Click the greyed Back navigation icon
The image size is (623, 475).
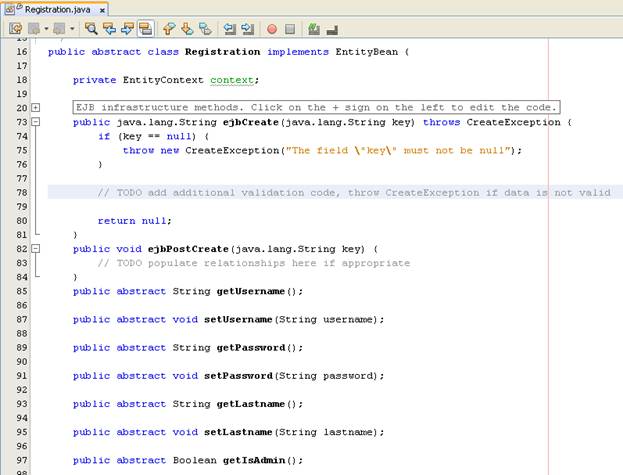(34, 29)
